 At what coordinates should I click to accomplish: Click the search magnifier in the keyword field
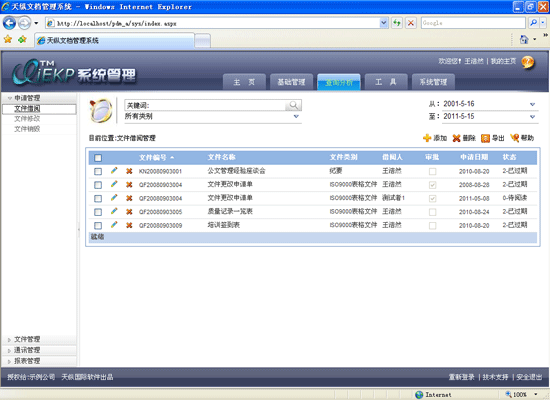293,105
